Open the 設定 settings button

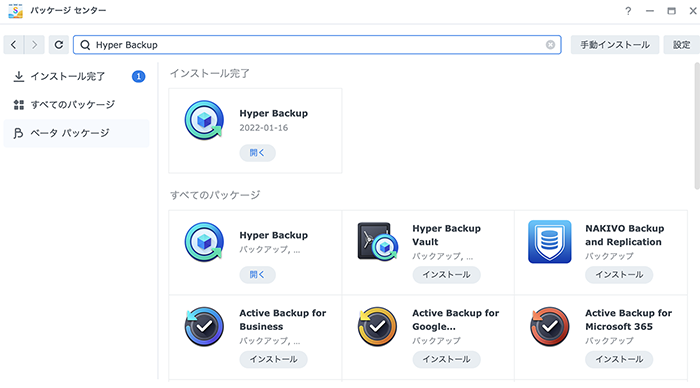[682, 45]
